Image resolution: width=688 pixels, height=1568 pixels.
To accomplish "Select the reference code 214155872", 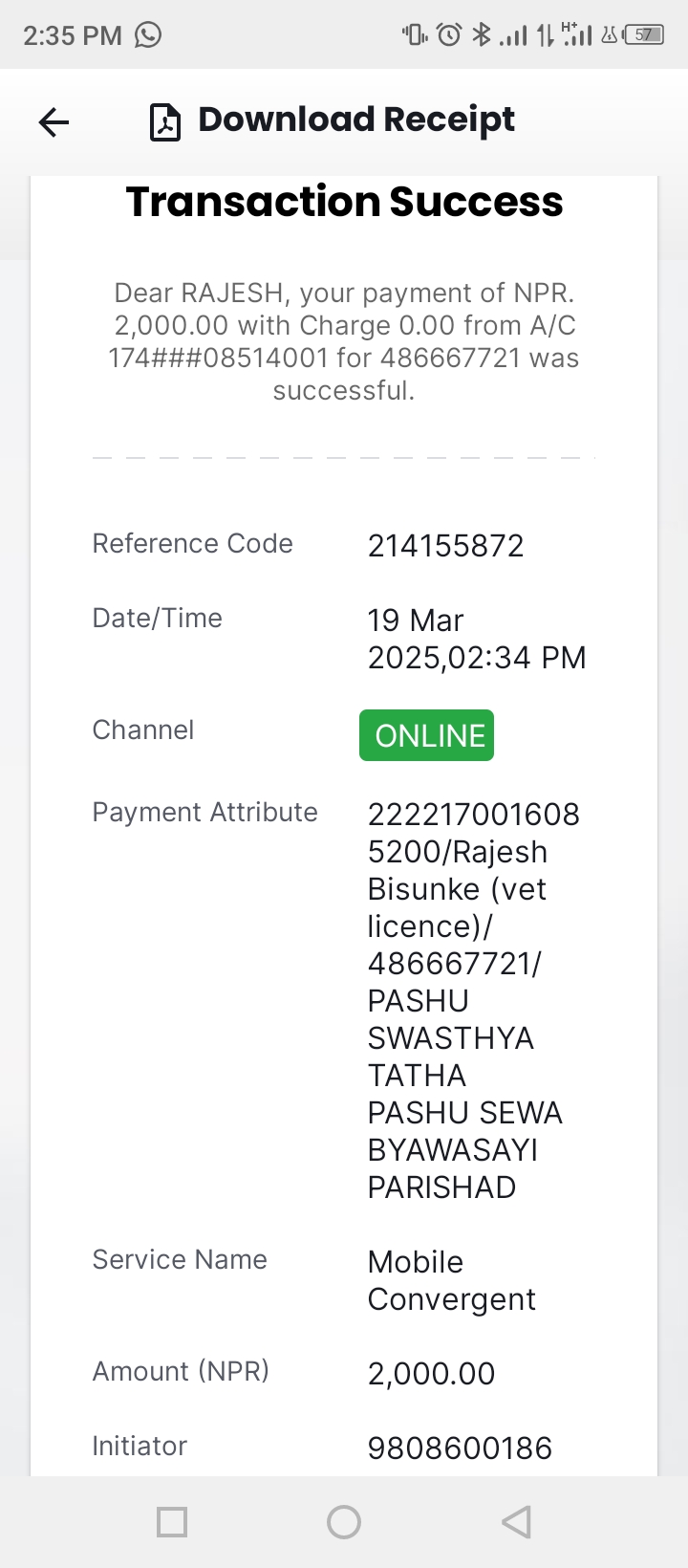I will tap(446, 546).
